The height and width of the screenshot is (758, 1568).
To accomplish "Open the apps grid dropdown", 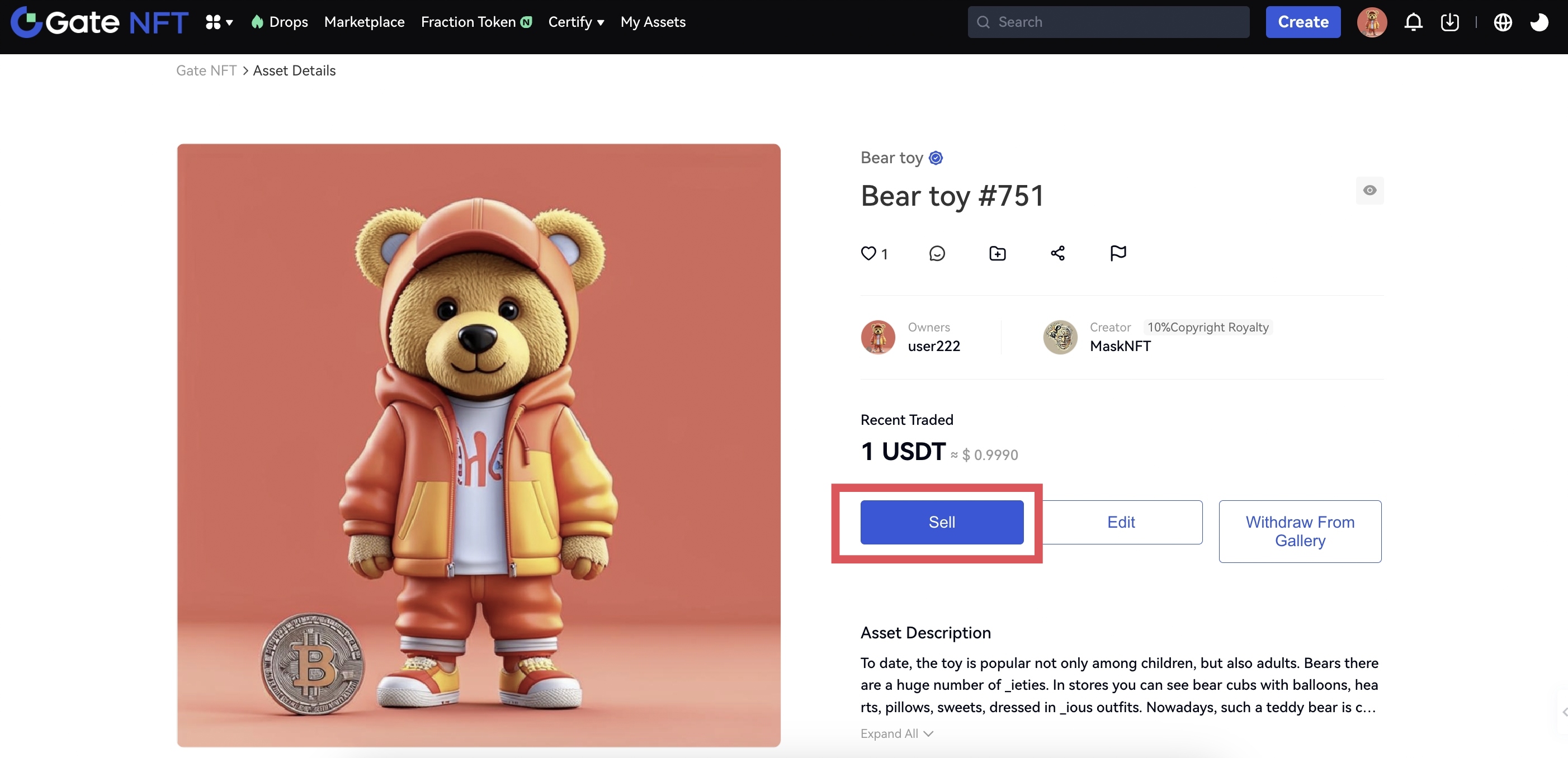I will click(219, 22).
